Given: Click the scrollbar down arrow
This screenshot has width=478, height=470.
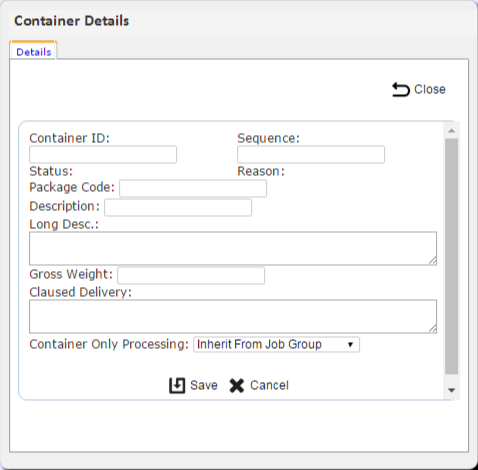Looking at the screenshot, I should coord(452,390).
